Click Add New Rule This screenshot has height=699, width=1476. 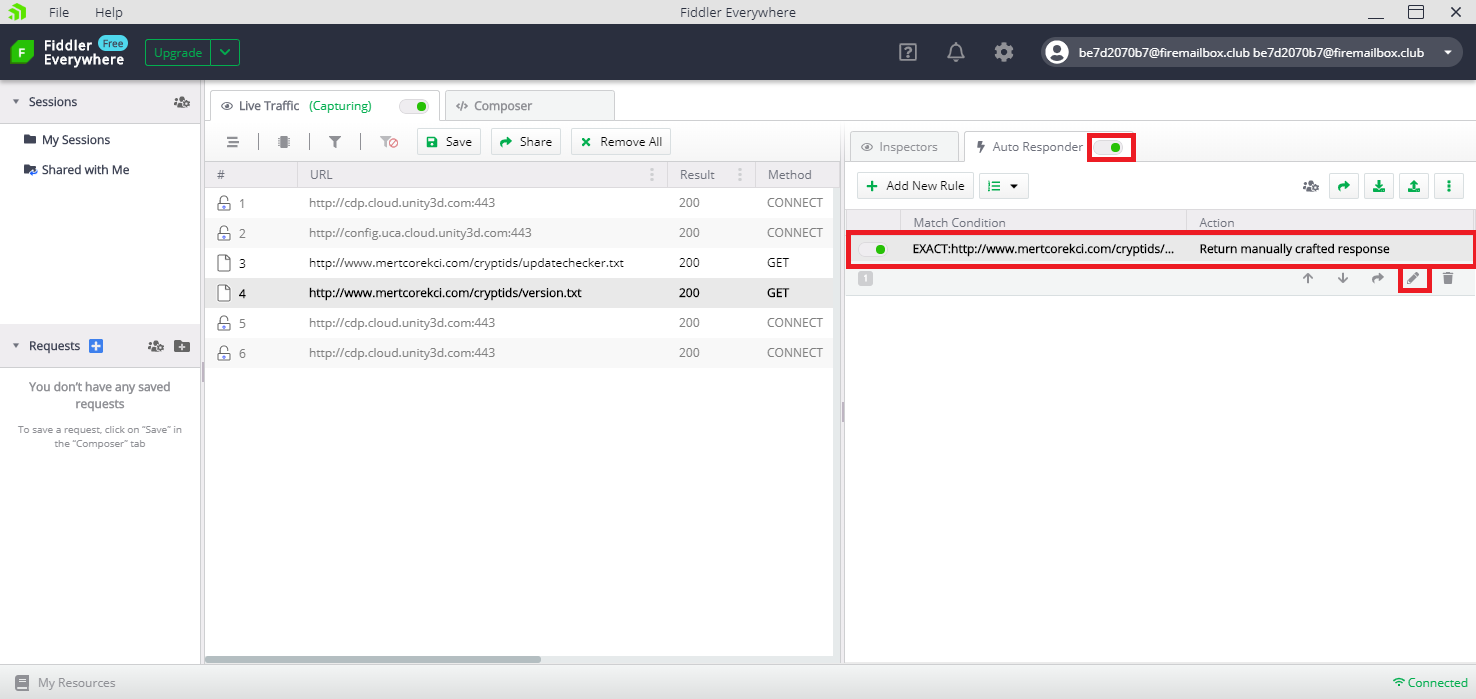pyautogui.click(x=915, y=186)
